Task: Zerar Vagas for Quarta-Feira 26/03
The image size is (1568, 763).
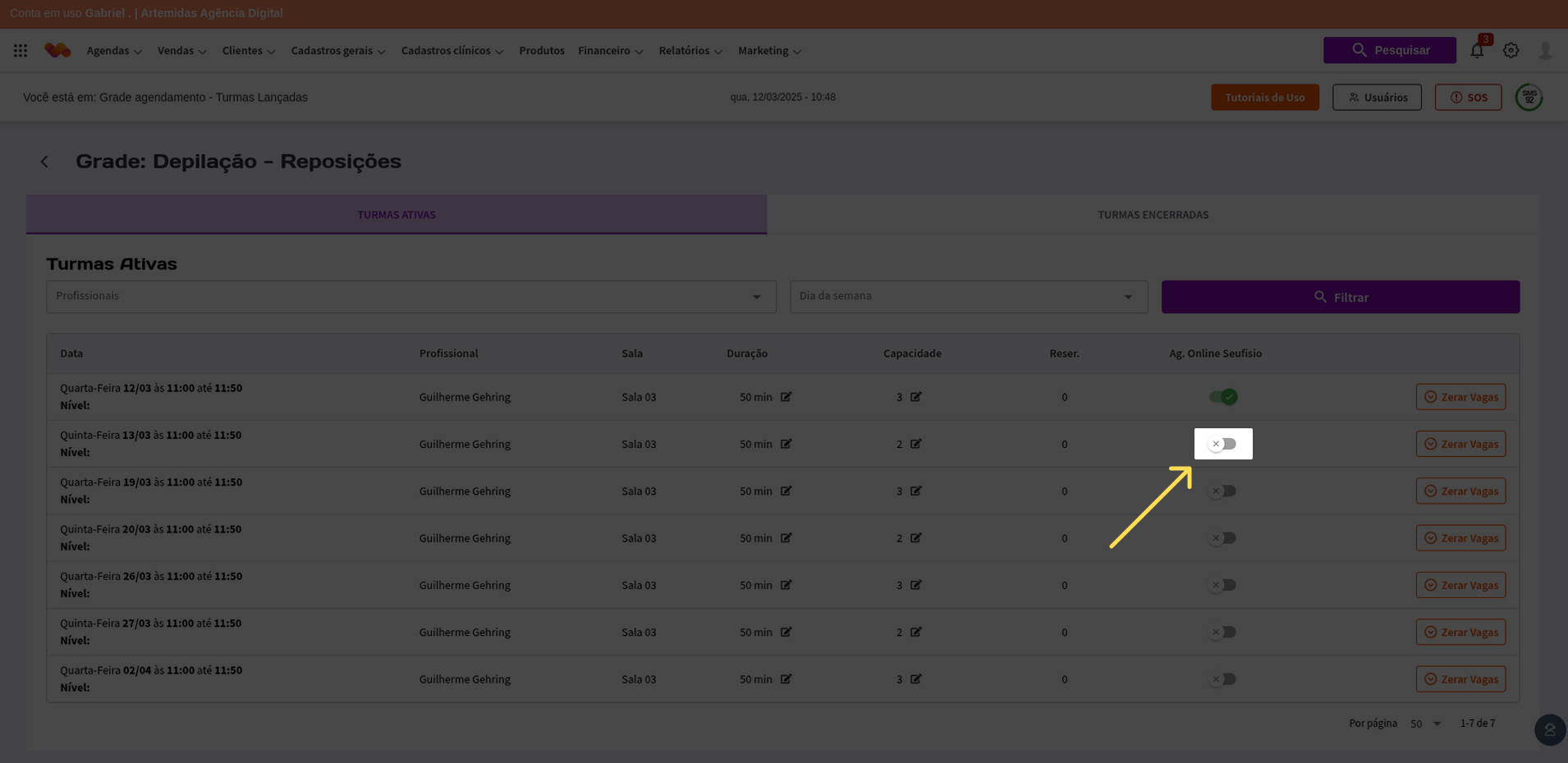Action: pos(1460,585)
